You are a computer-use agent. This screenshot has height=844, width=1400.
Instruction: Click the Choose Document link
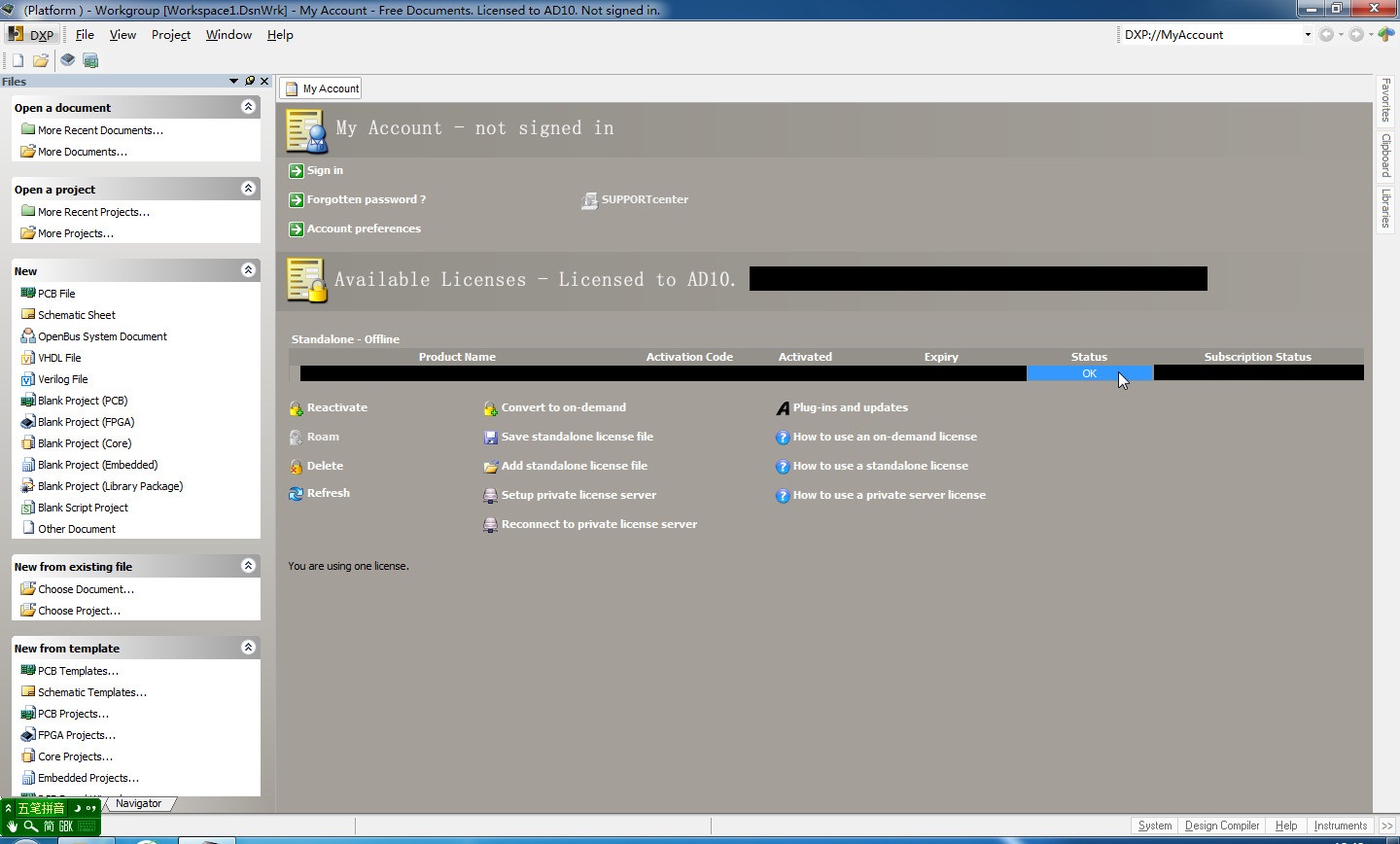click(x=86, y=589)
